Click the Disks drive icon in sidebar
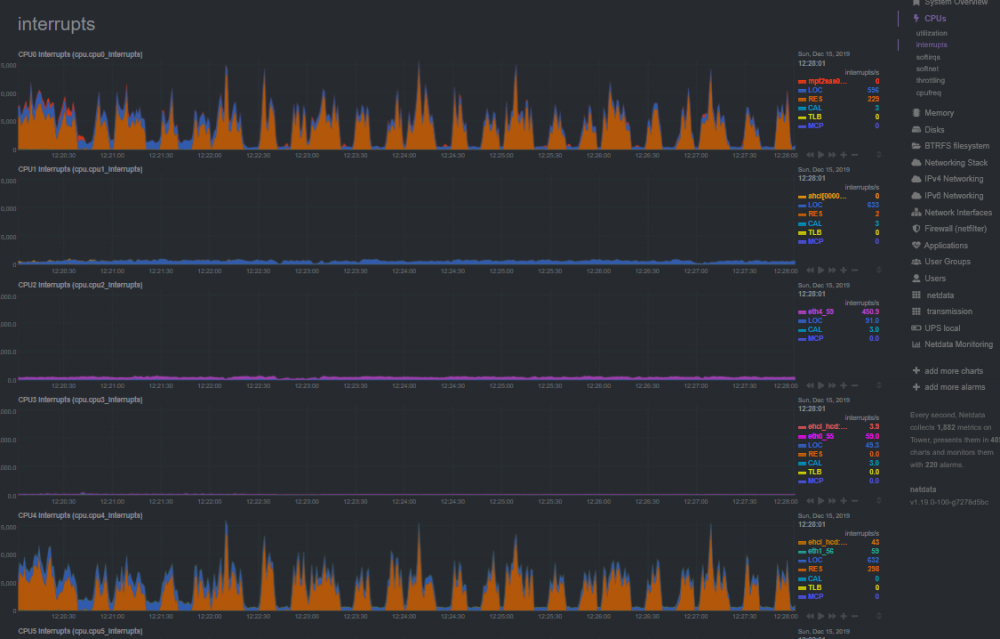 916,129
